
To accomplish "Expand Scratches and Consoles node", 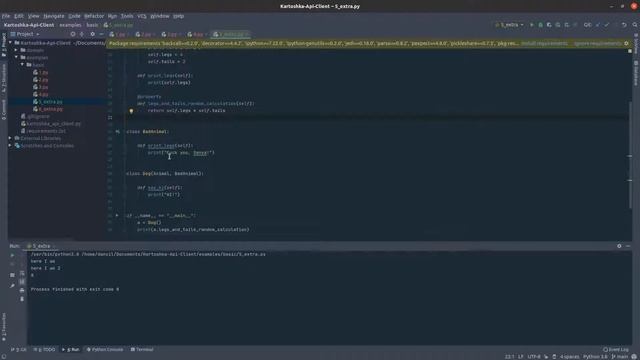I will 11,146.
